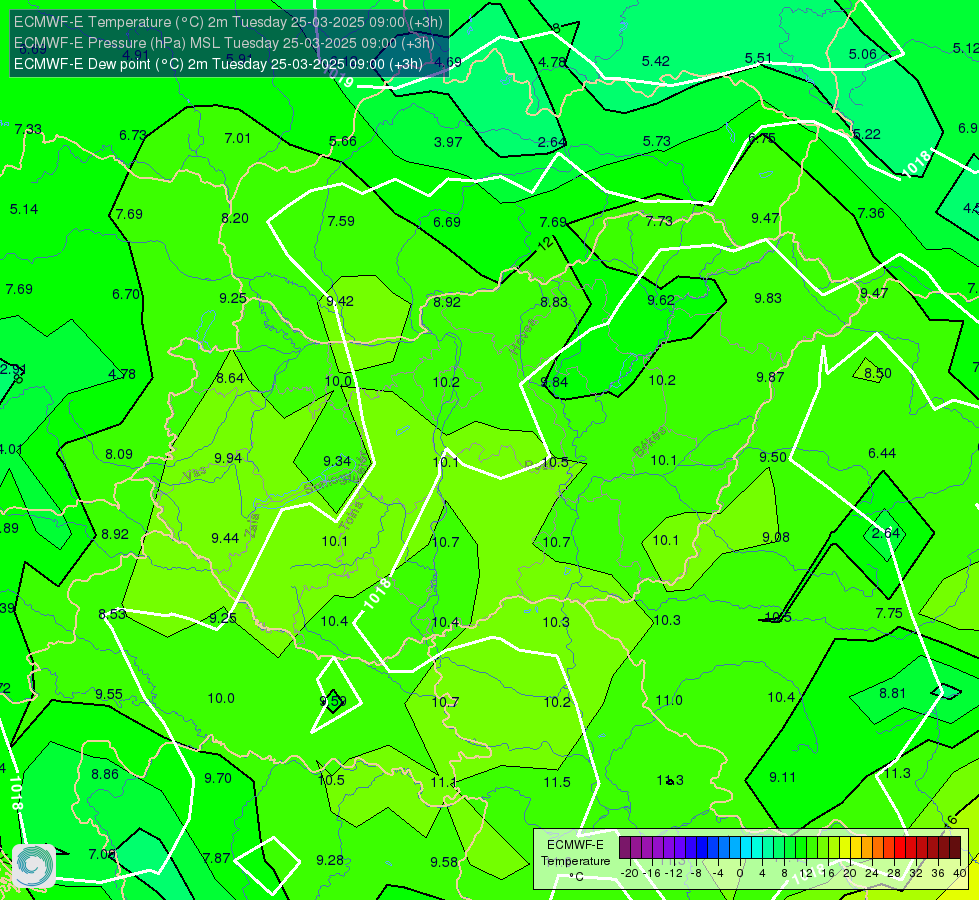Screen dimensions: 979x900
Task: Click the temperature value 6.44
Action: click(x=882, y=453)
